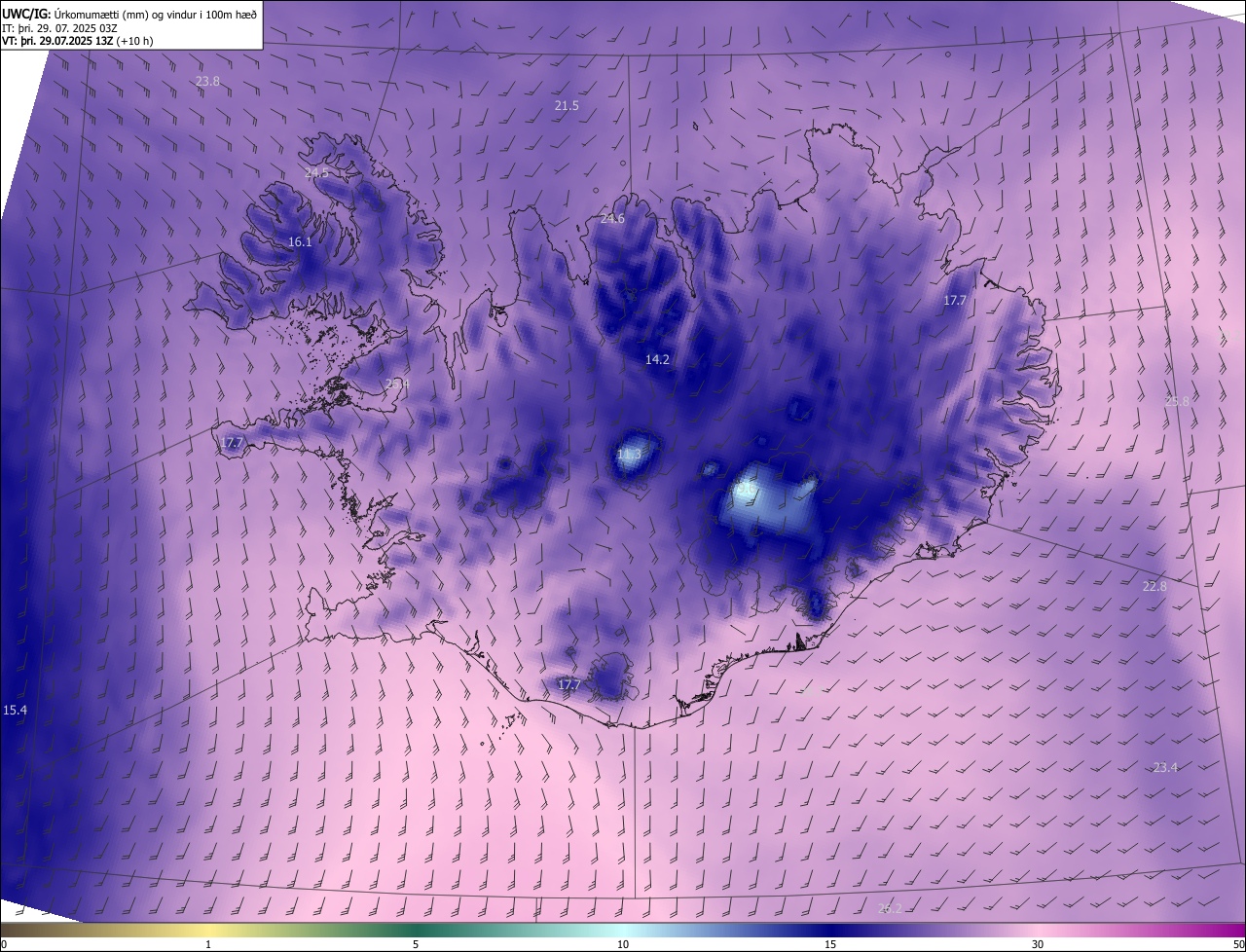The image size is (1246, 952).
Task: Click the 23.8 value label on the map
Action: click(207, 82)
